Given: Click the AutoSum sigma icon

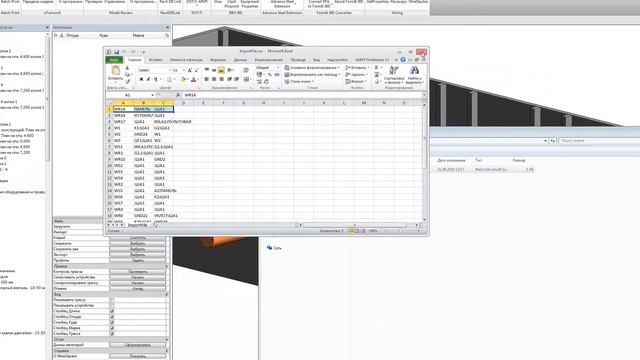Looking at the screenshot, I should click(376, 68).
